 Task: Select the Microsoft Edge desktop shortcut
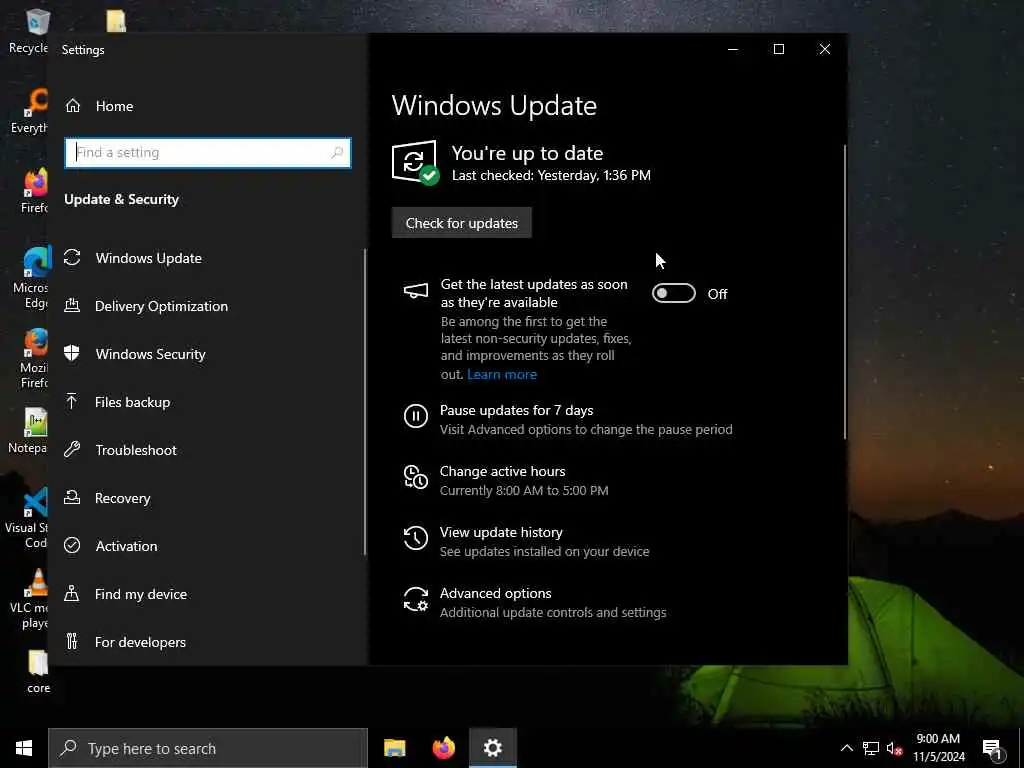coord(30,278)
